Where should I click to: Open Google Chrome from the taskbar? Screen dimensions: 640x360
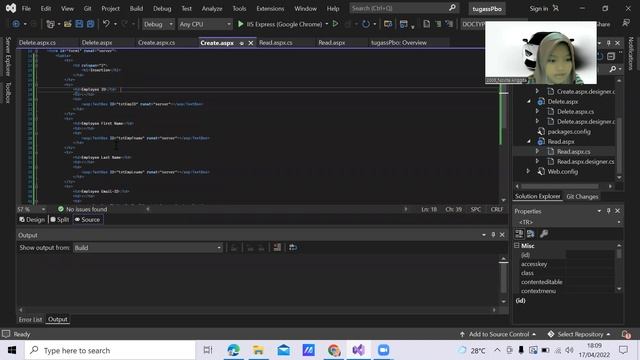coord(334,350)
